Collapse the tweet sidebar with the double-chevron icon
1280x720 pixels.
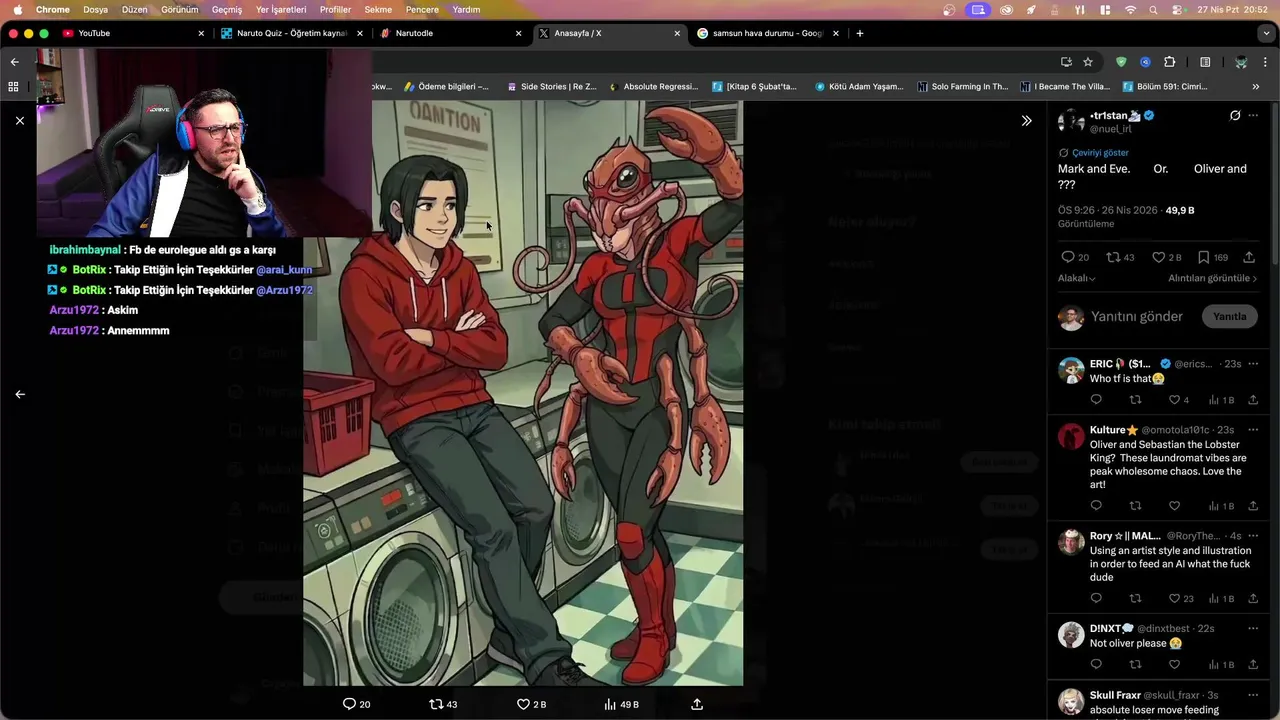coord(1026,120)
